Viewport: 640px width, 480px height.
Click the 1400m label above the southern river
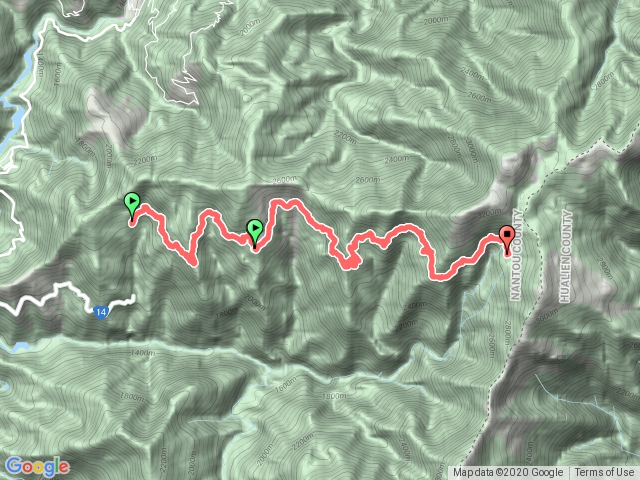143,353
